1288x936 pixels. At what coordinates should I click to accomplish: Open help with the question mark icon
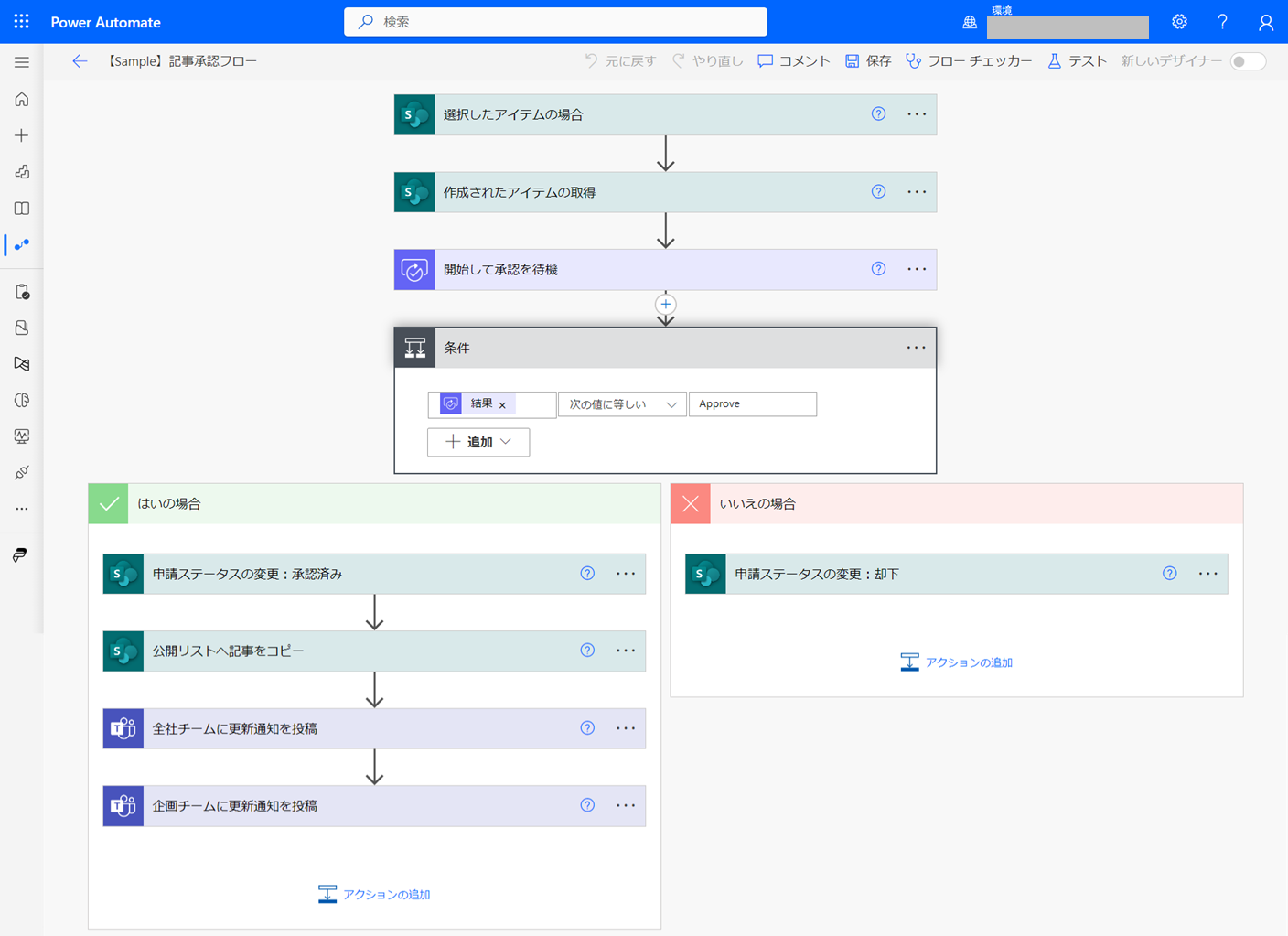pos(1222,21)
